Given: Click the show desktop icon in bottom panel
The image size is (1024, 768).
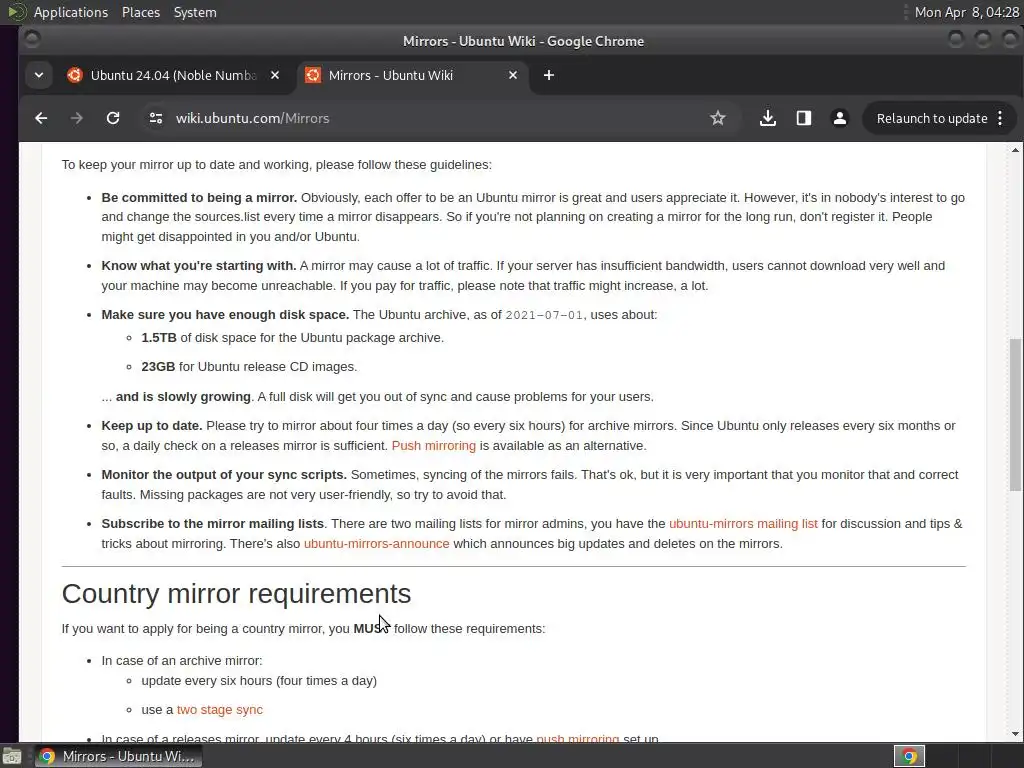Looking at the screenshot, I should coord(11,756).
